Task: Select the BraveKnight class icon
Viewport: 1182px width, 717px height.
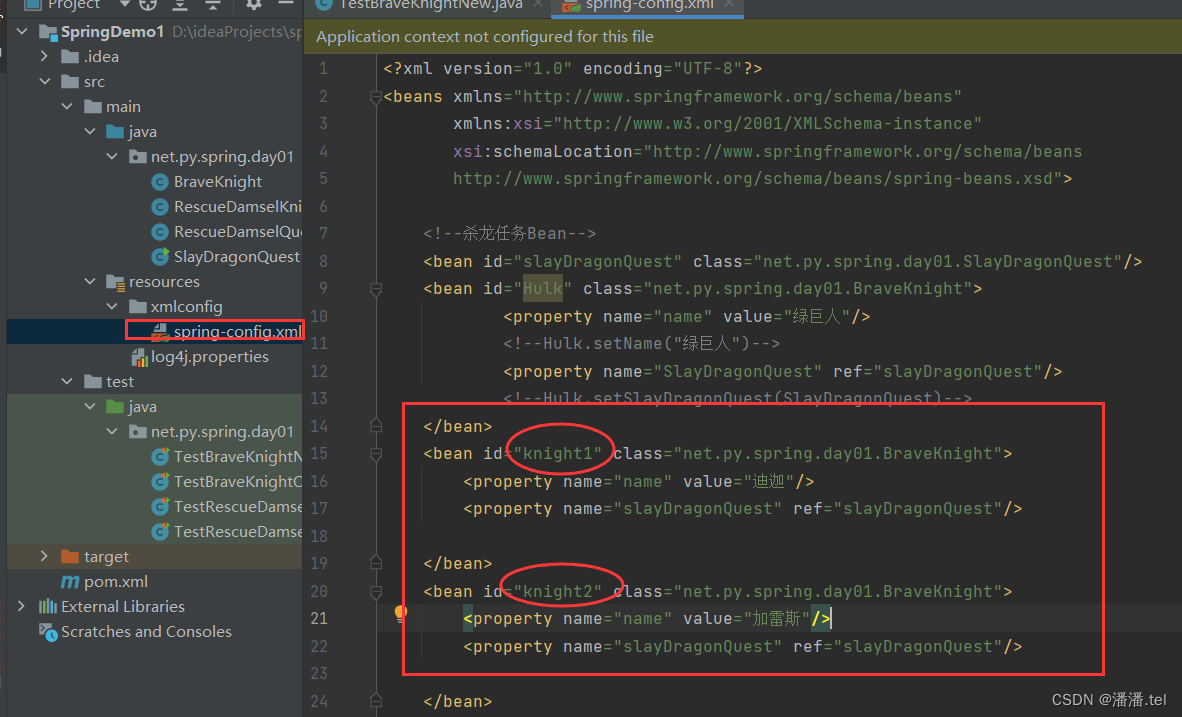Action: (x=159, y=182)
